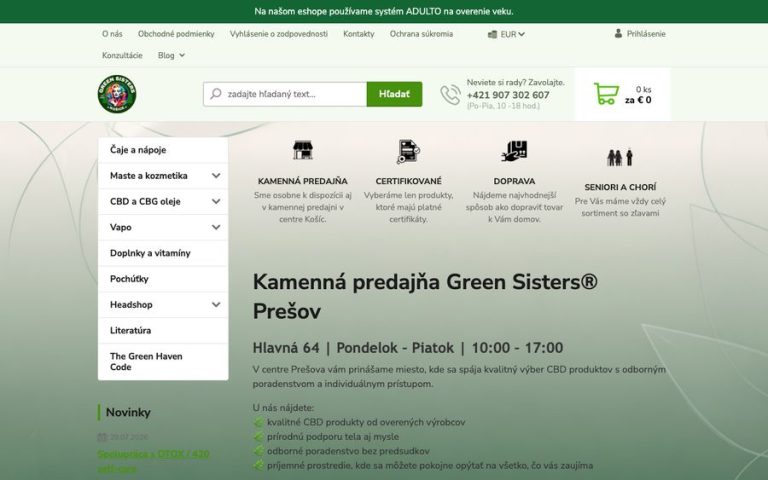This screenshot has width=768, height=480.
Task: Go to Kontakty
Action: [359, 34]
